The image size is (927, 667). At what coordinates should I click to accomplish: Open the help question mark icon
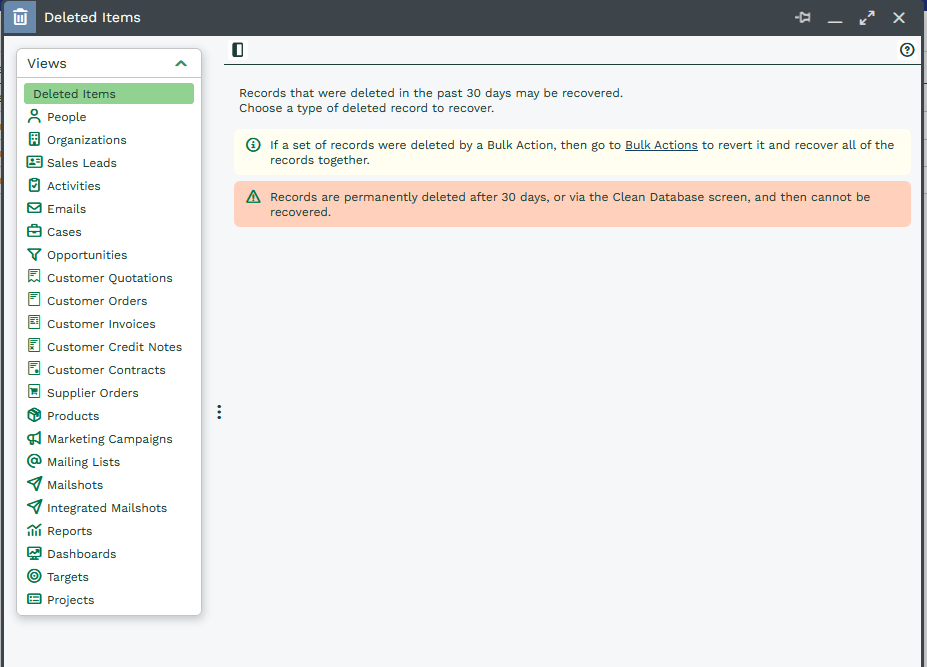tap(907, 50)
